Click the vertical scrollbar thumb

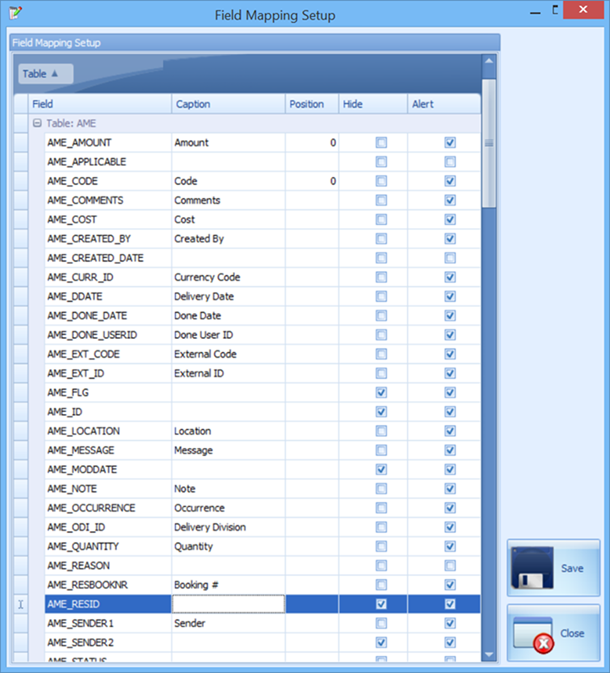tap(489, 143)
